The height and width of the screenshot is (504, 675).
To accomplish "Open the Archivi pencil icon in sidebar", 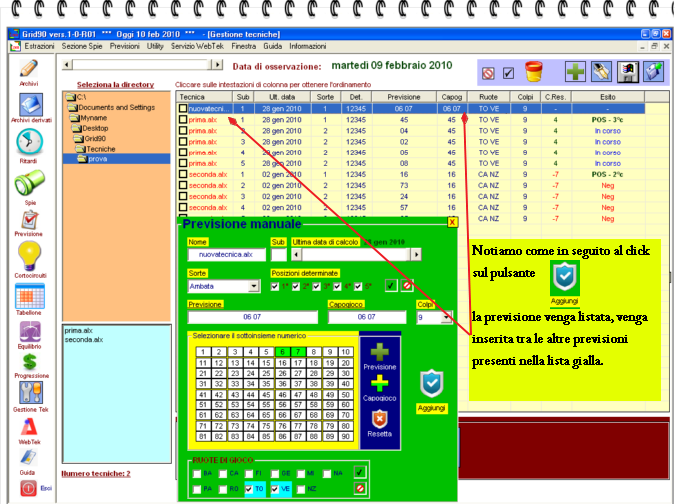I will (x=29, y=69).
